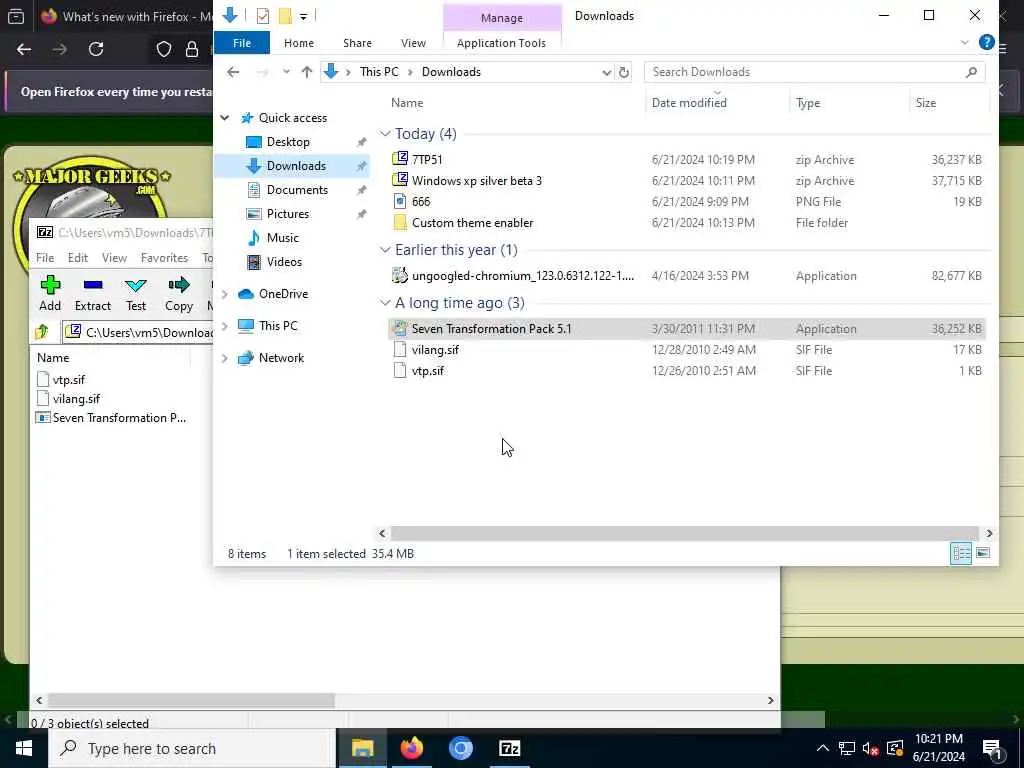This screenshot has width=1024, height=768.
Task: Open Firefox from the taskbar
Action: [x=411, y=748]
